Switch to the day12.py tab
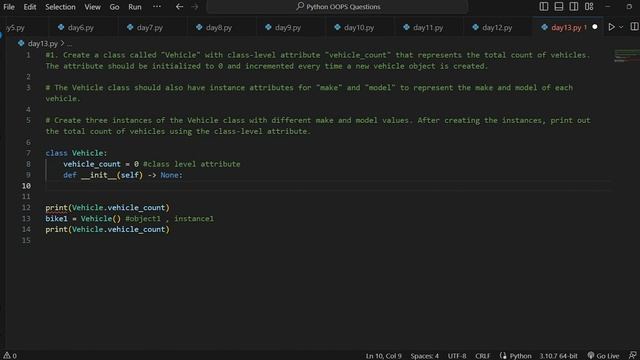Viewport: 640px width, 360px height. [497, 27]
